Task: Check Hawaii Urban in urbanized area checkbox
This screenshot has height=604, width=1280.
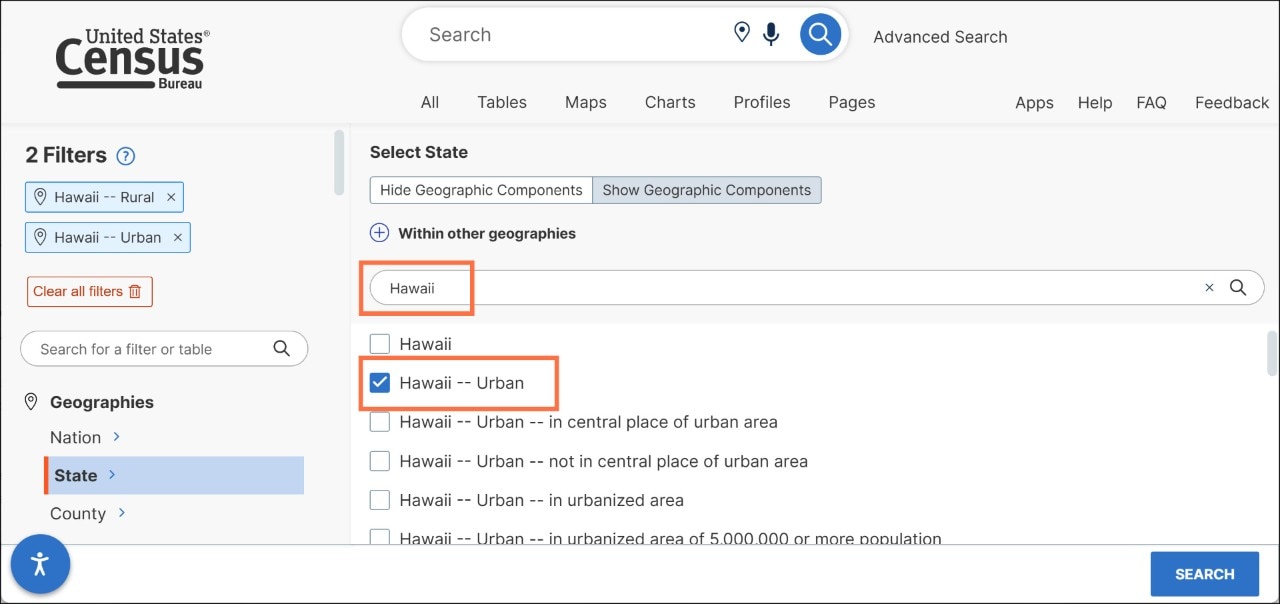Action: point(380,500)
